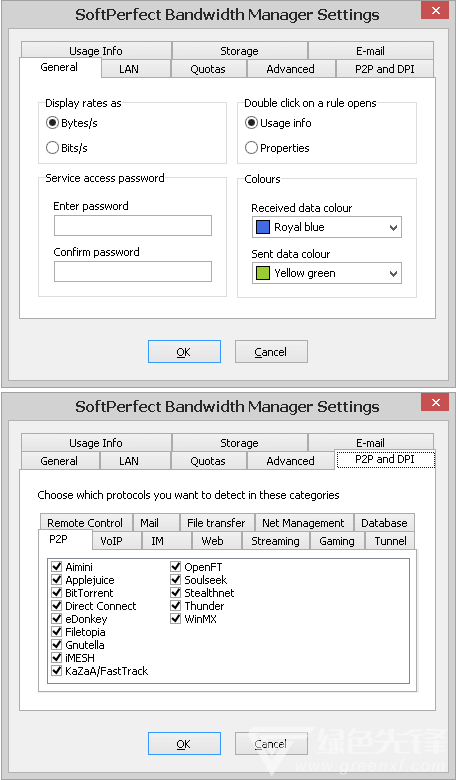456x780 pixels.
Task: Click Cancel in the P2P and DPI dialog
Action: click(x=271, y=744)
